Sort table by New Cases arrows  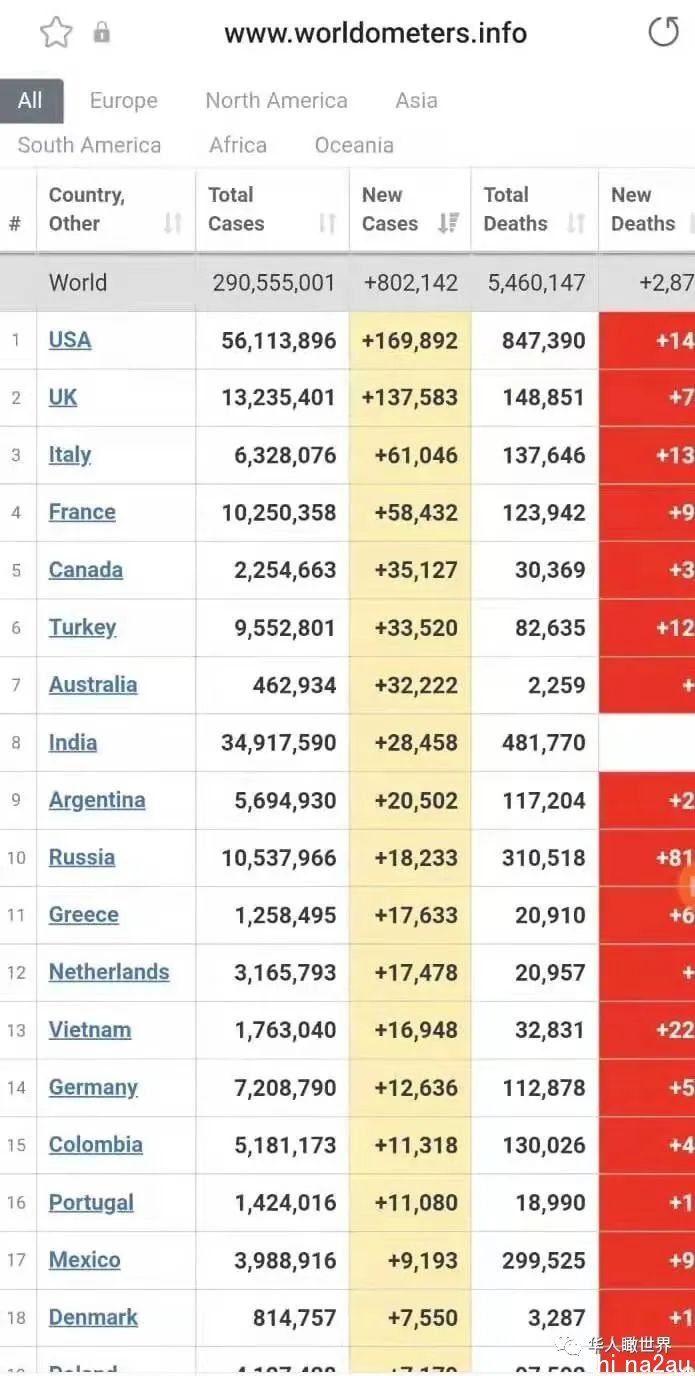(448, 223)
